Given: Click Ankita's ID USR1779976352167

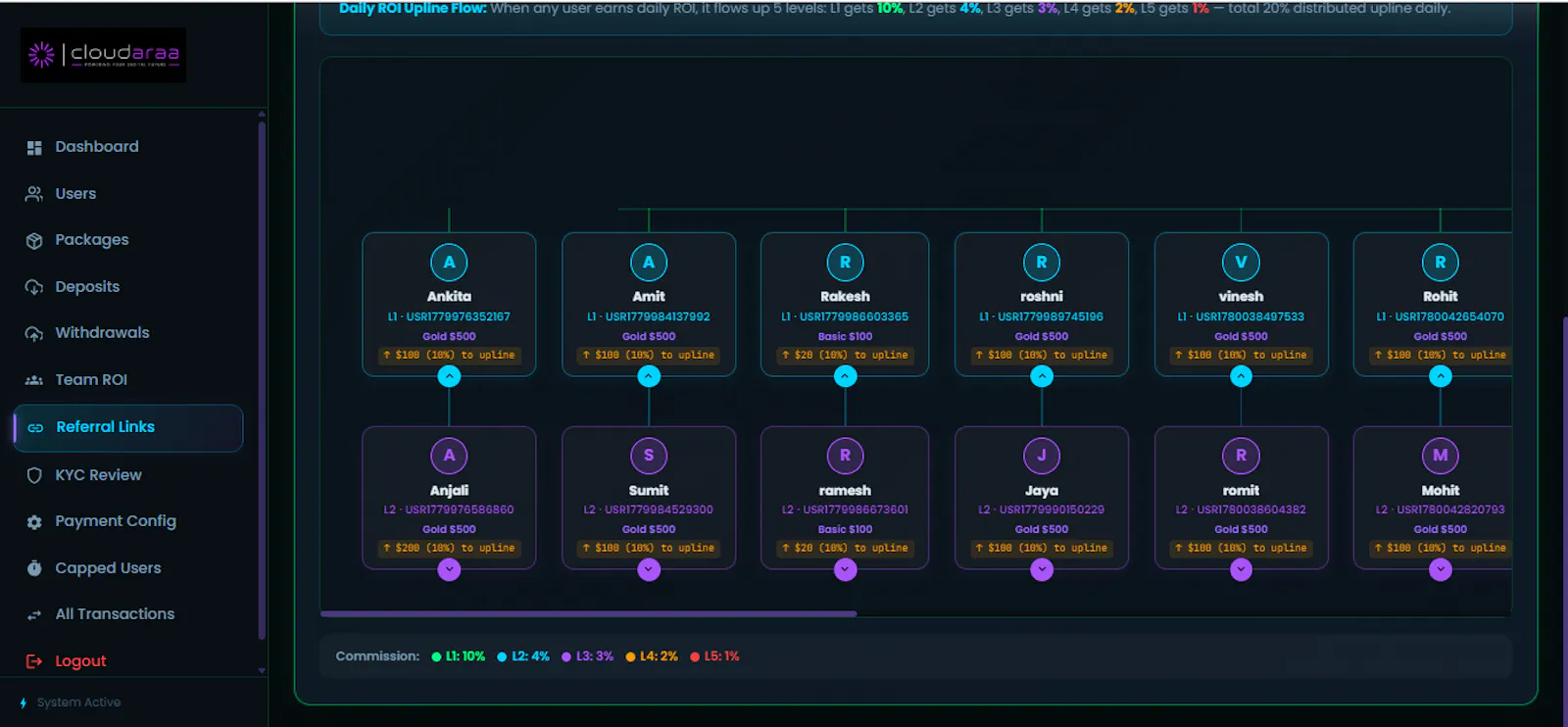Looking at the screenshot, I should point(458,317).
